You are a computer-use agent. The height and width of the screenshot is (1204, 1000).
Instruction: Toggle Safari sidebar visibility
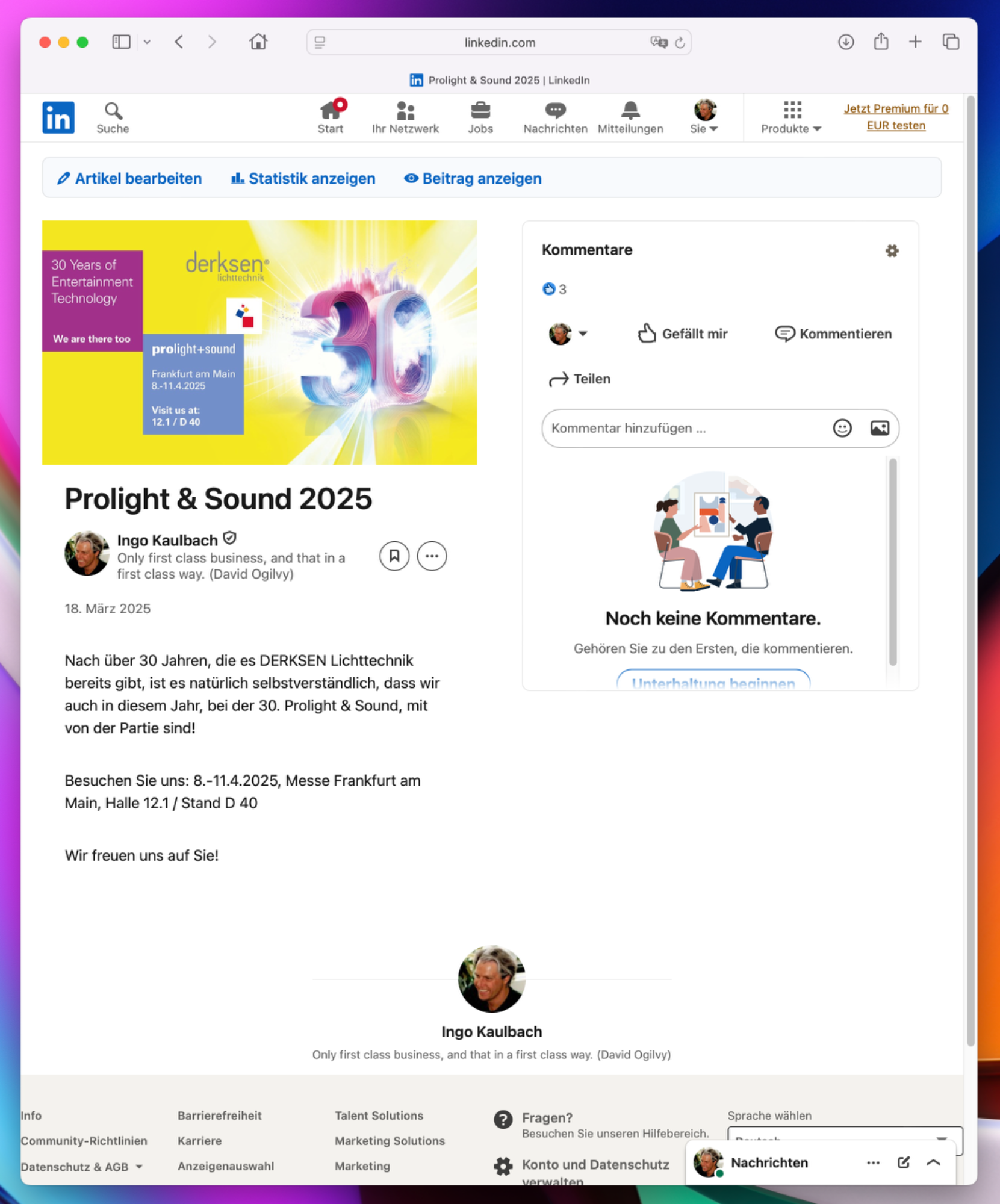click(121, 42)
